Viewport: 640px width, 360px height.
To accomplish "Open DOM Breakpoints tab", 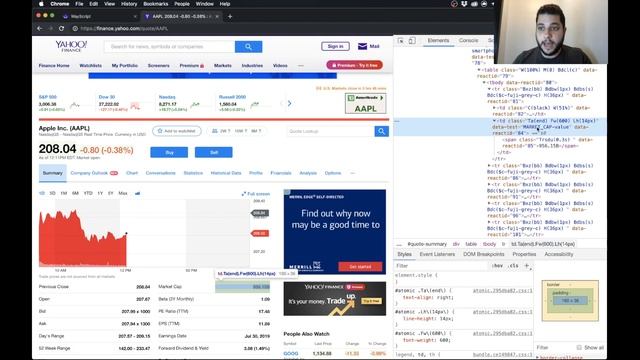I will (483, 254).
